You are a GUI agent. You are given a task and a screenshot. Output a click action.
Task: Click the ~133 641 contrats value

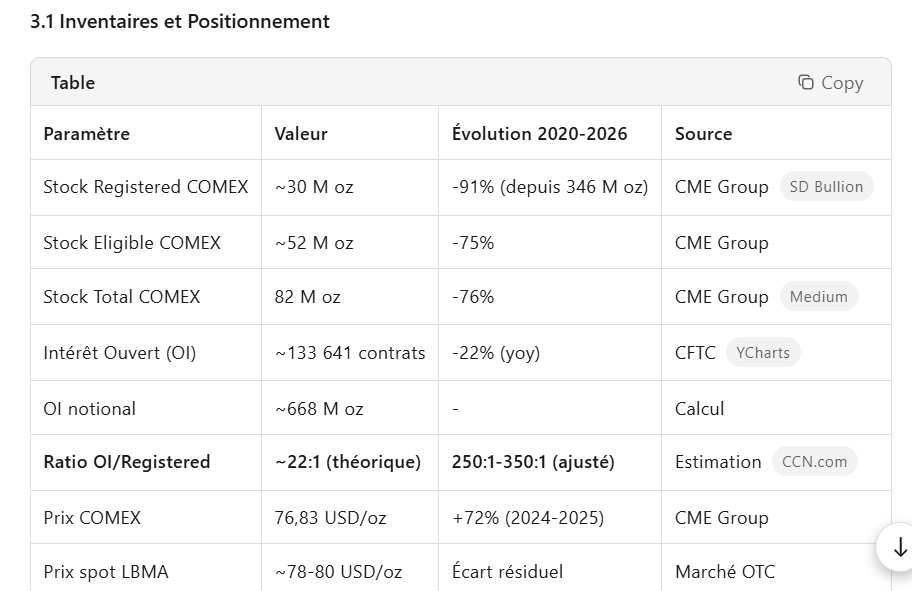point(350,353)
